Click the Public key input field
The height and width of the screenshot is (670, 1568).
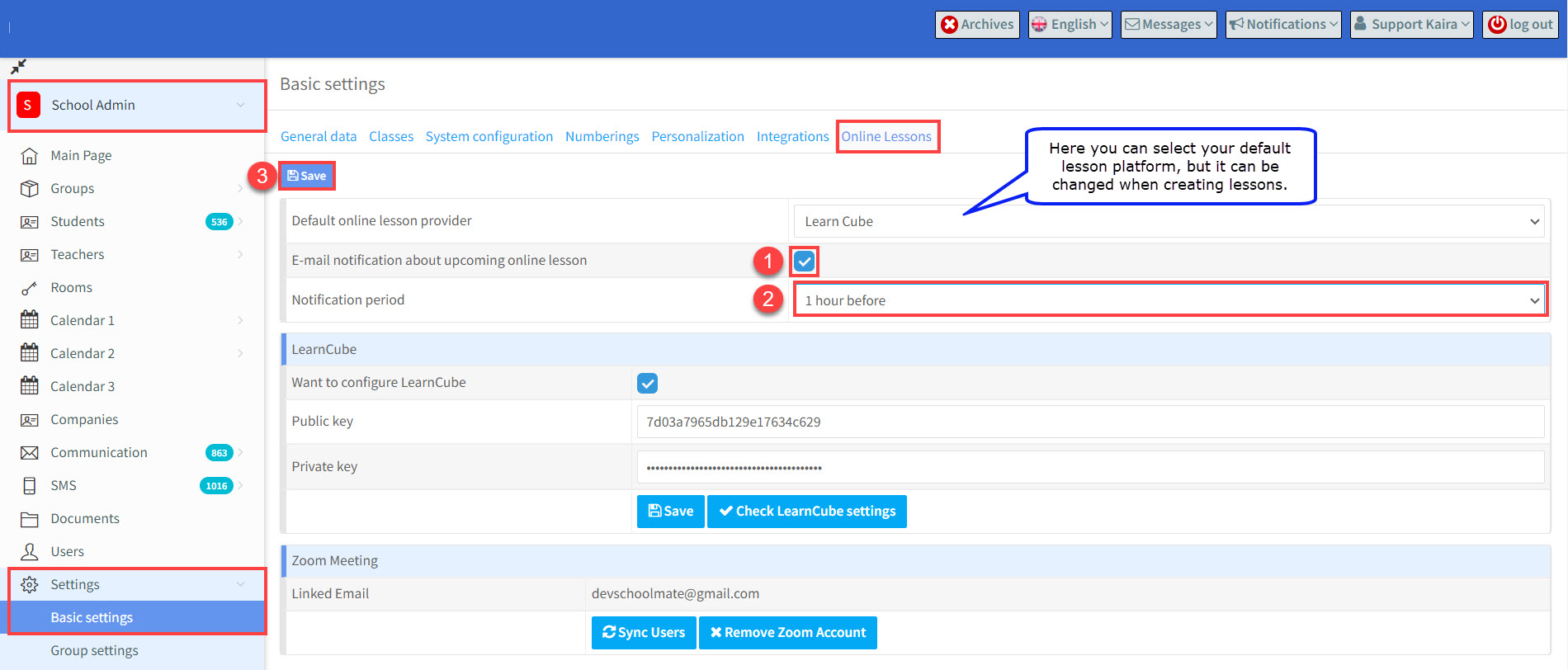click(1090, 422)
